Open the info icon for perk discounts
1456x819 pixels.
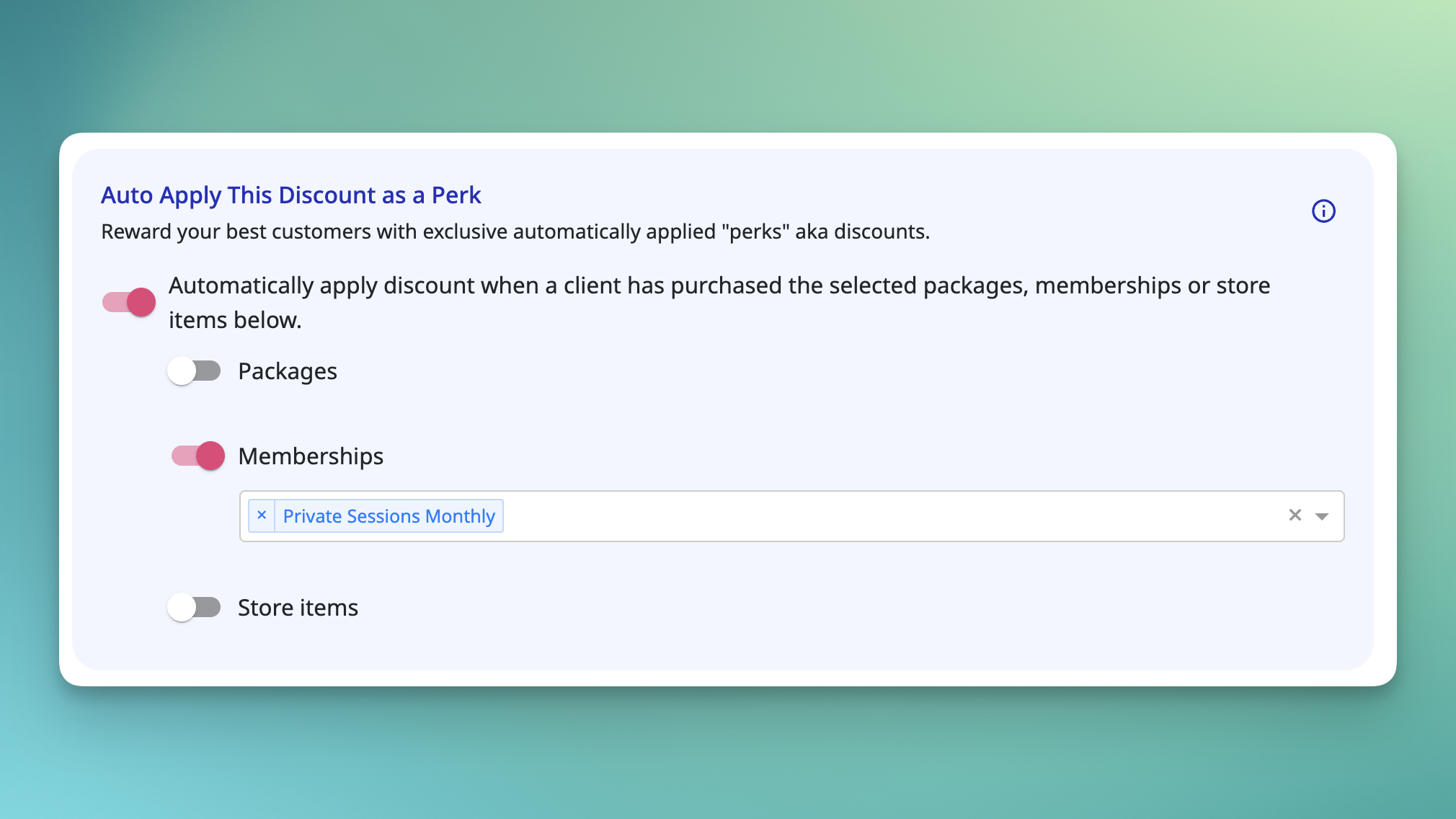coord(1323,211)
